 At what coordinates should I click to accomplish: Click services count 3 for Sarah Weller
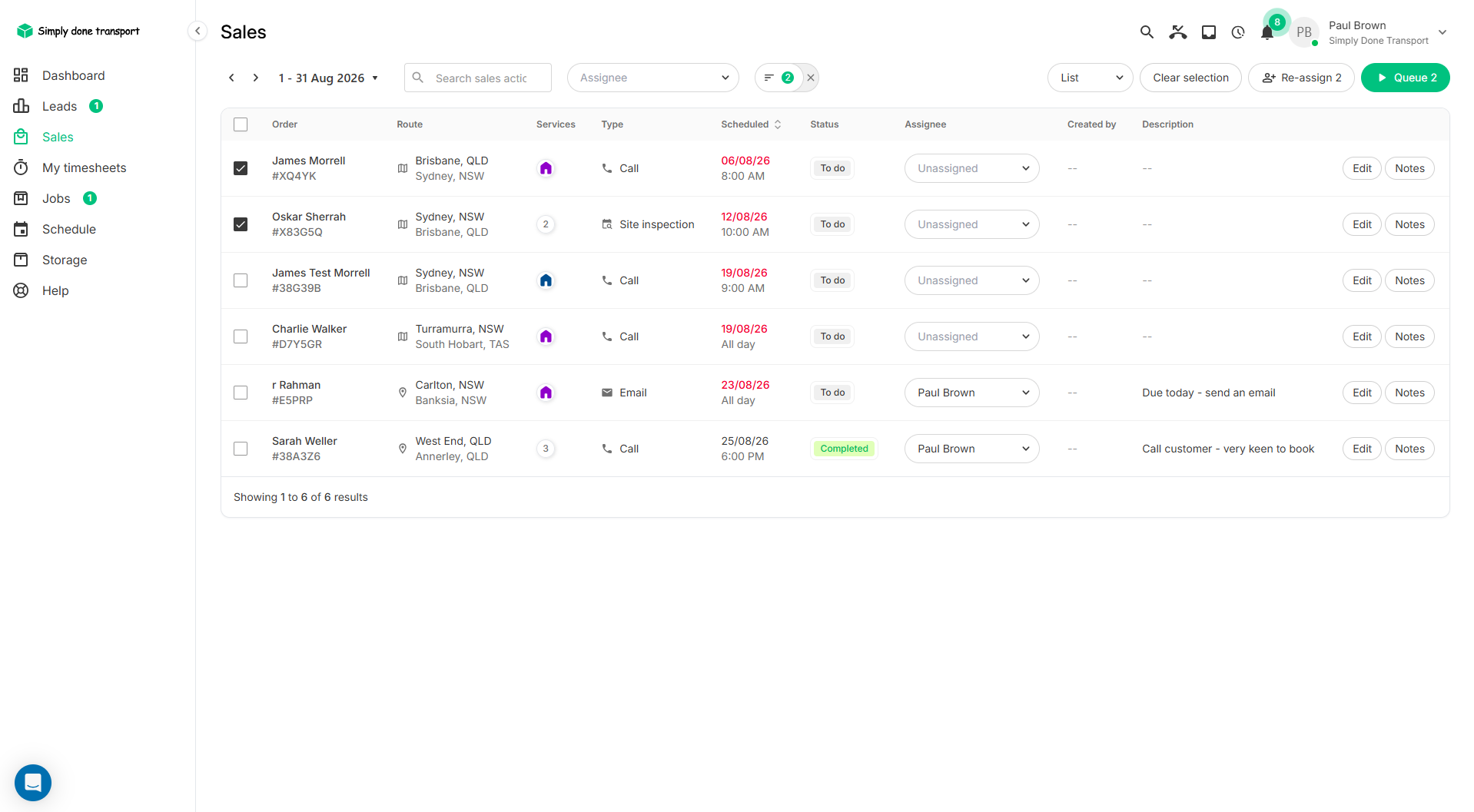[546, 449]
